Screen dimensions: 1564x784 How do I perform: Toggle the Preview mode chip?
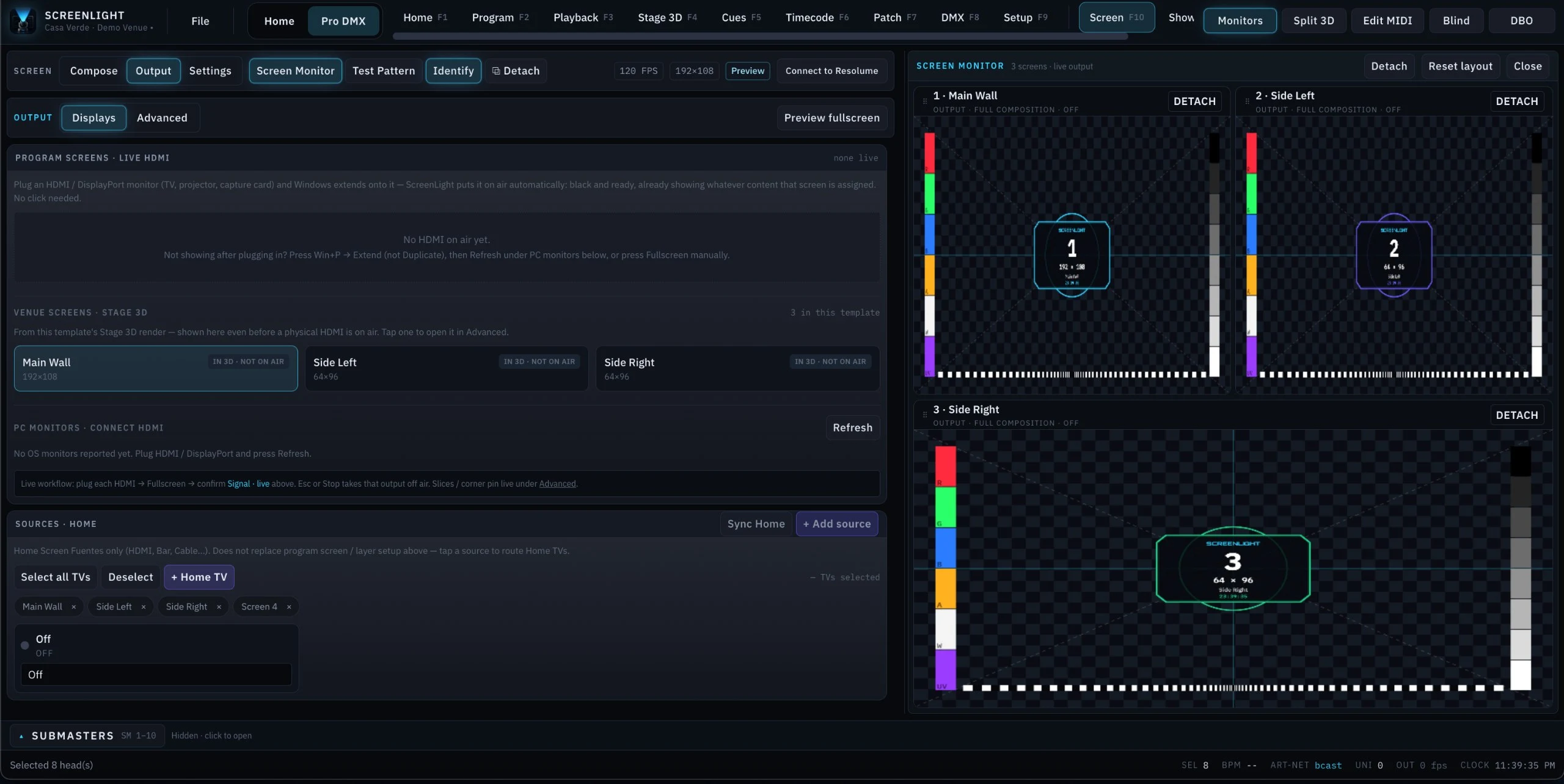click(748, 71)
